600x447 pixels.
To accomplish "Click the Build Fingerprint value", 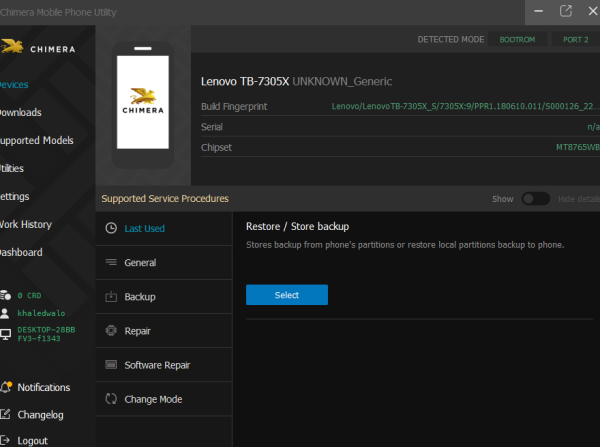I will [465, 106].
